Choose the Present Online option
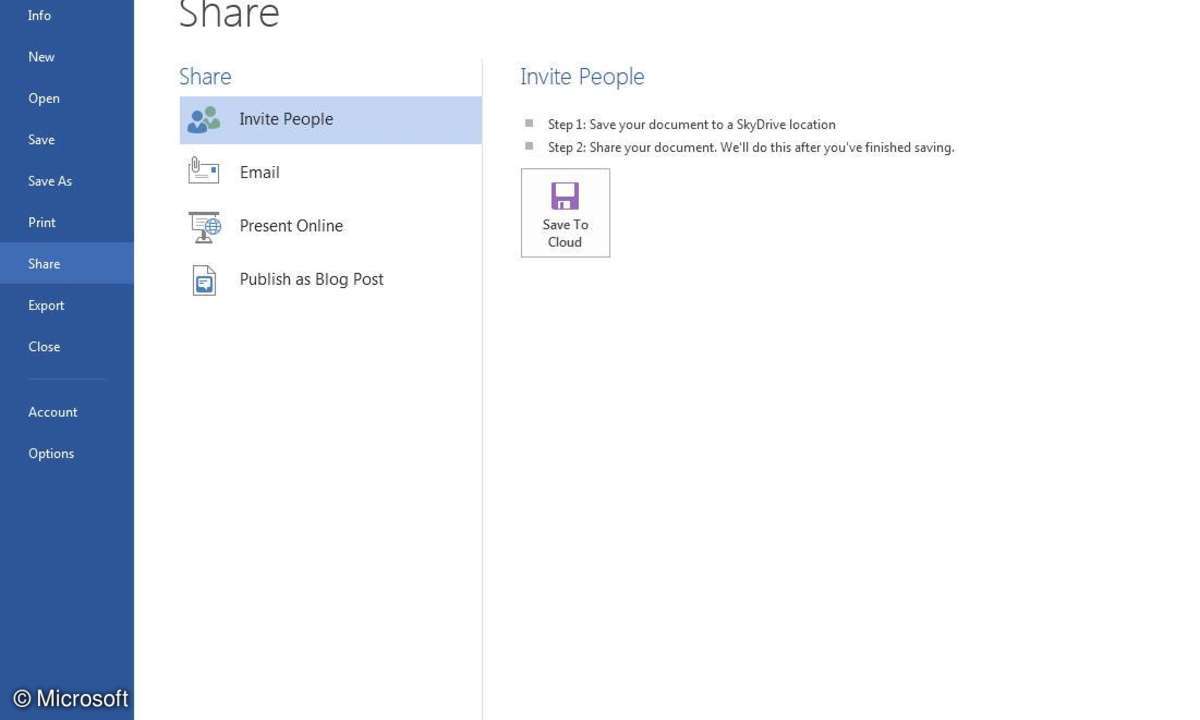Screen dimensions: 1200x720 [331, 226]
